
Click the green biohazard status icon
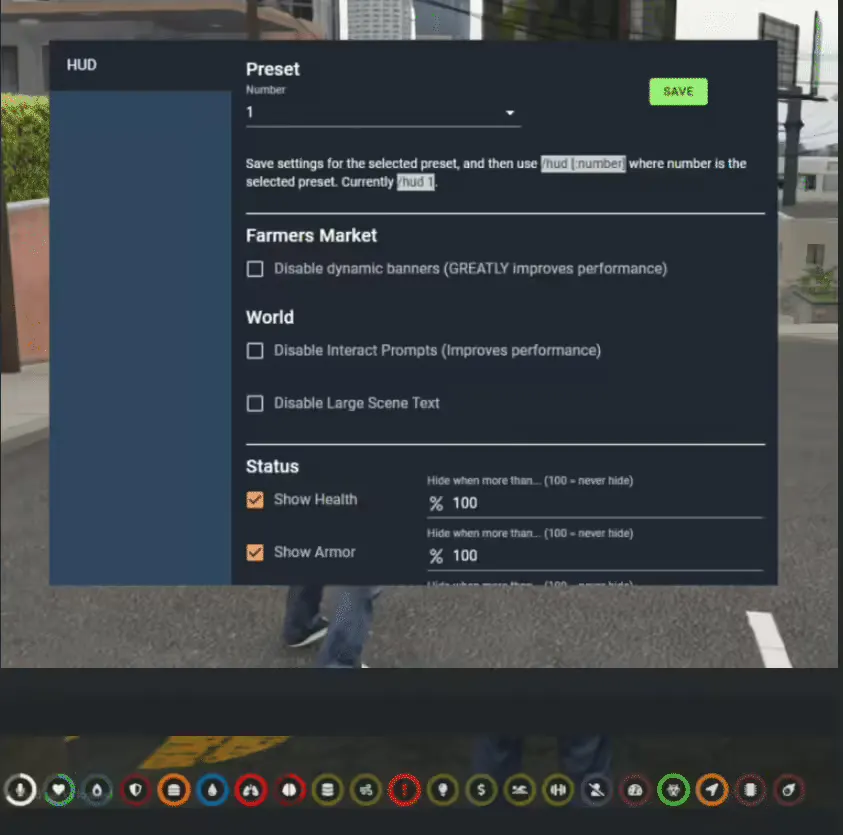click(x=673, y=790)
